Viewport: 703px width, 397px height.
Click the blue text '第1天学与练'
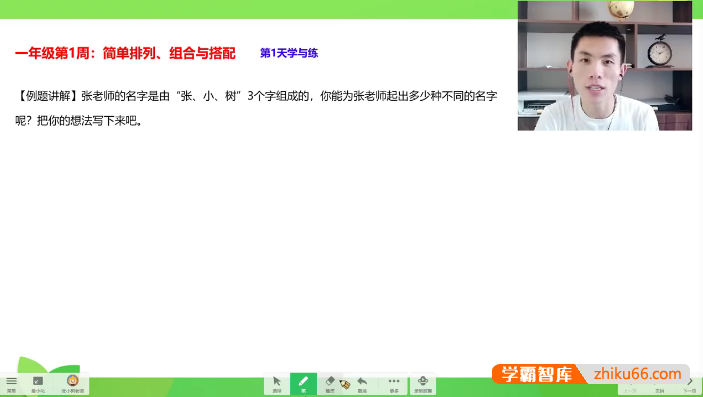click(x=289, y=53)
